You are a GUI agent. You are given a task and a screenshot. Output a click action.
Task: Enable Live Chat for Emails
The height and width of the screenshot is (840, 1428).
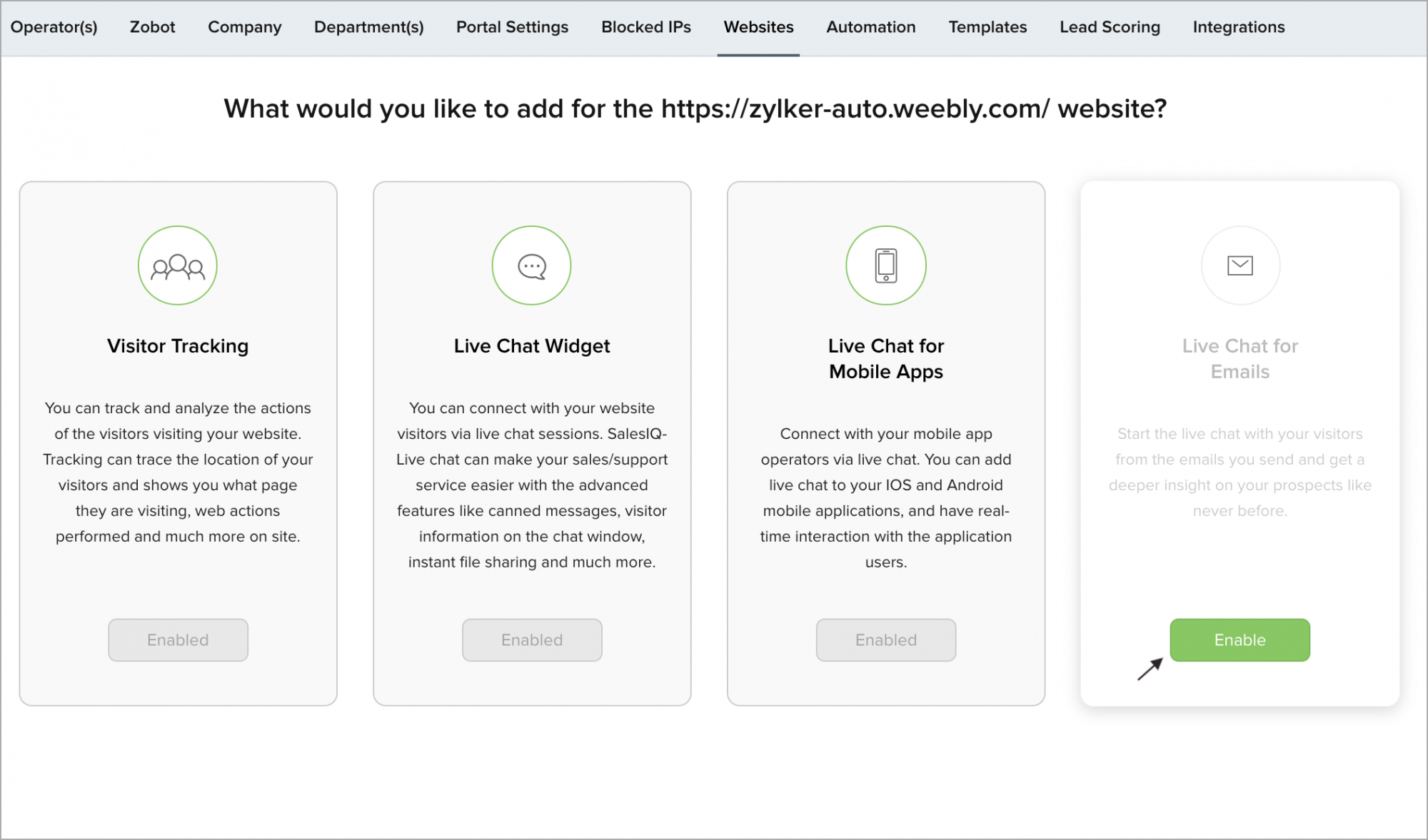pyautogui.click(x=1240, y=640)
